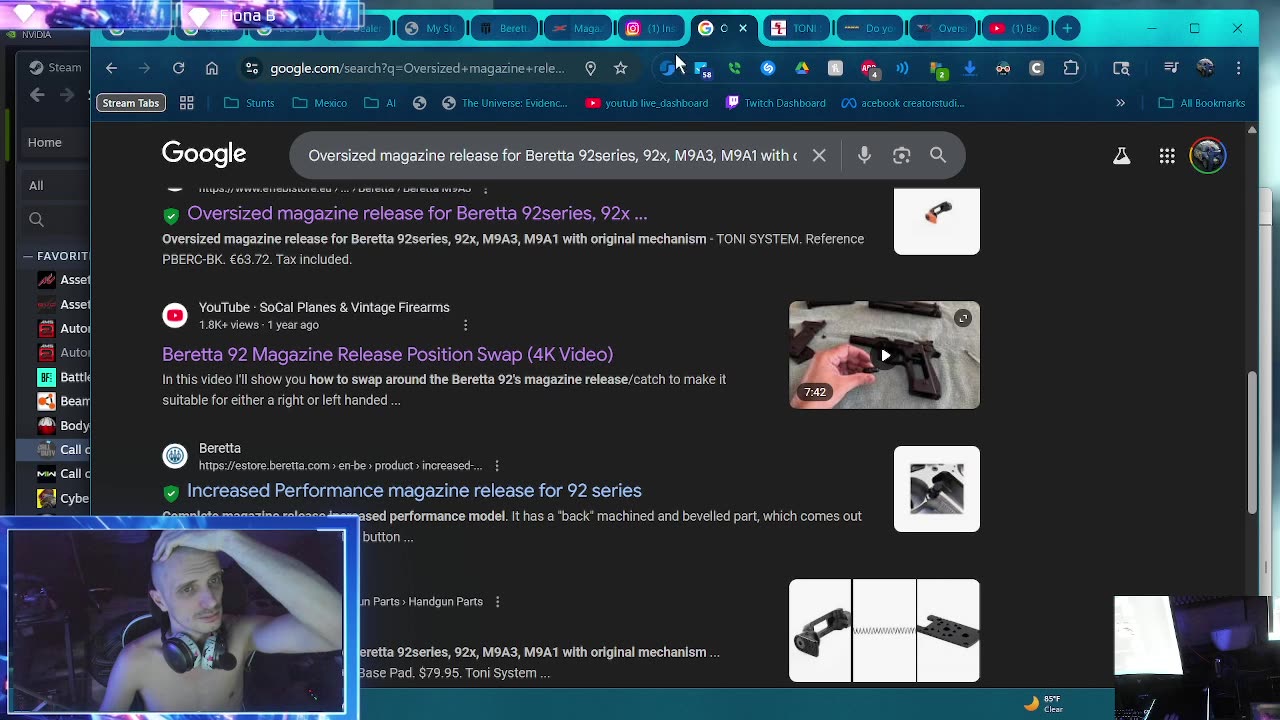
Task: Open the Google account avatar
Action: point(1208,155)
